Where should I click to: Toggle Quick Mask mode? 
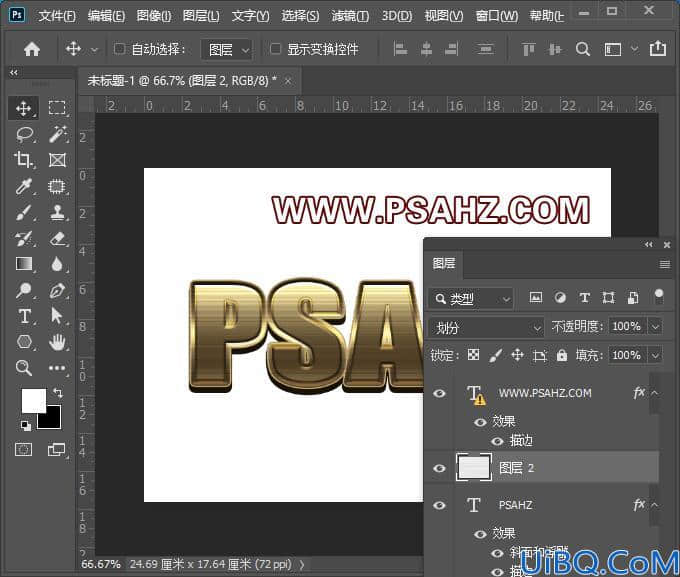point(23,449)
